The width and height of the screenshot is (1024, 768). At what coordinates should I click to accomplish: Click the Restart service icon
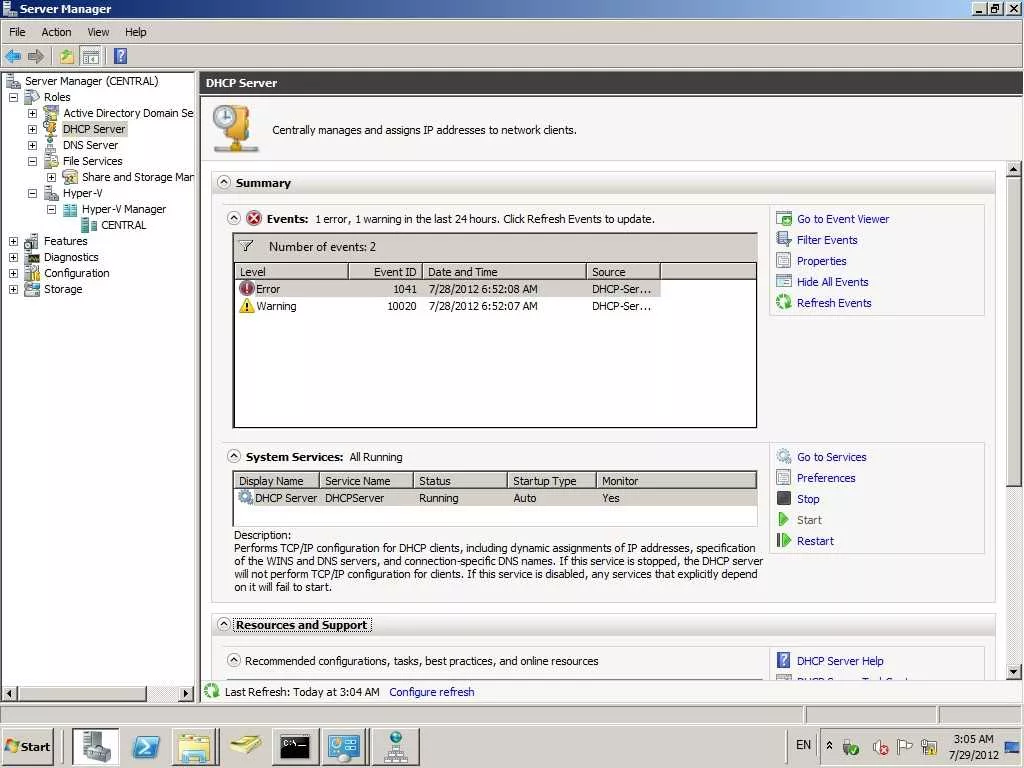click(x=784, y=540)
